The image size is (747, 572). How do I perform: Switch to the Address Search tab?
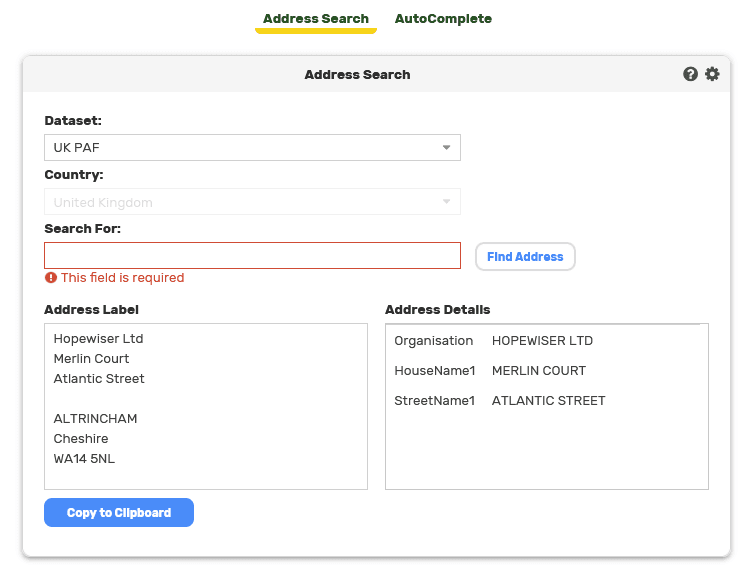click(315, 19)
